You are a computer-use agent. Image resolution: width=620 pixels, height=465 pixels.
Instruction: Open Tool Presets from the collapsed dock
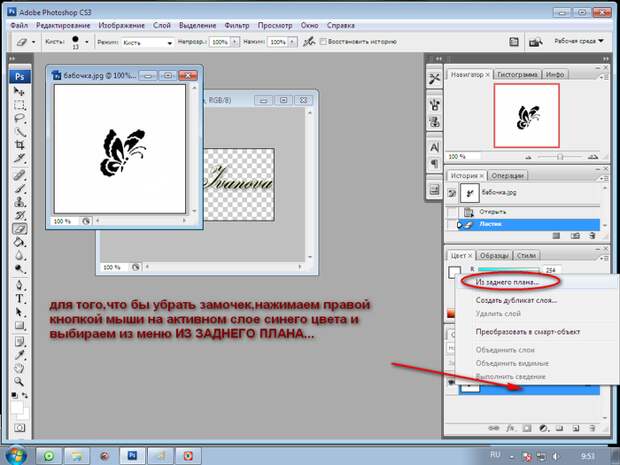[x=434, y=79]
